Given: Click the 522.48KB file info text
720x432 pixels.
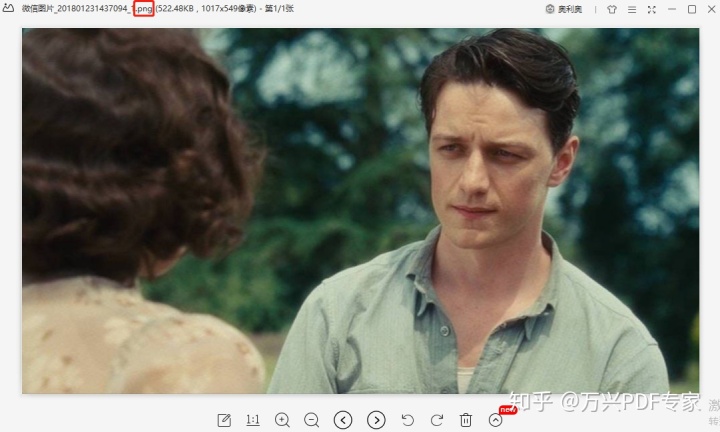Looking at the screenshot, I should [206, 9].
